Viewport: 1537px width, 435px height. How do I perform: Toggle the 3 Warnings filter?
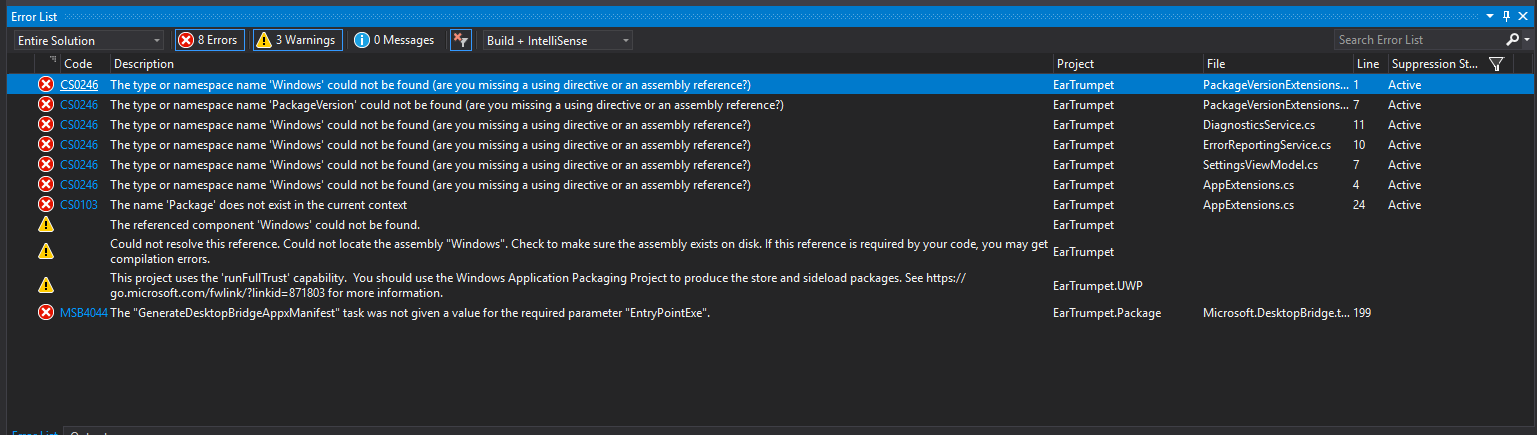pos(298,40)
